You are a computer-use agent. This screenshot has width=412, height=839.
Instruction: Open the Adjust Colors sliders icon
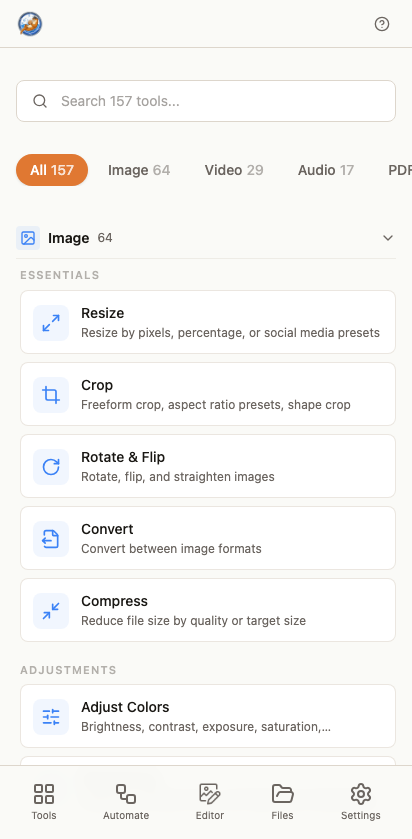(x=51, y=716)
